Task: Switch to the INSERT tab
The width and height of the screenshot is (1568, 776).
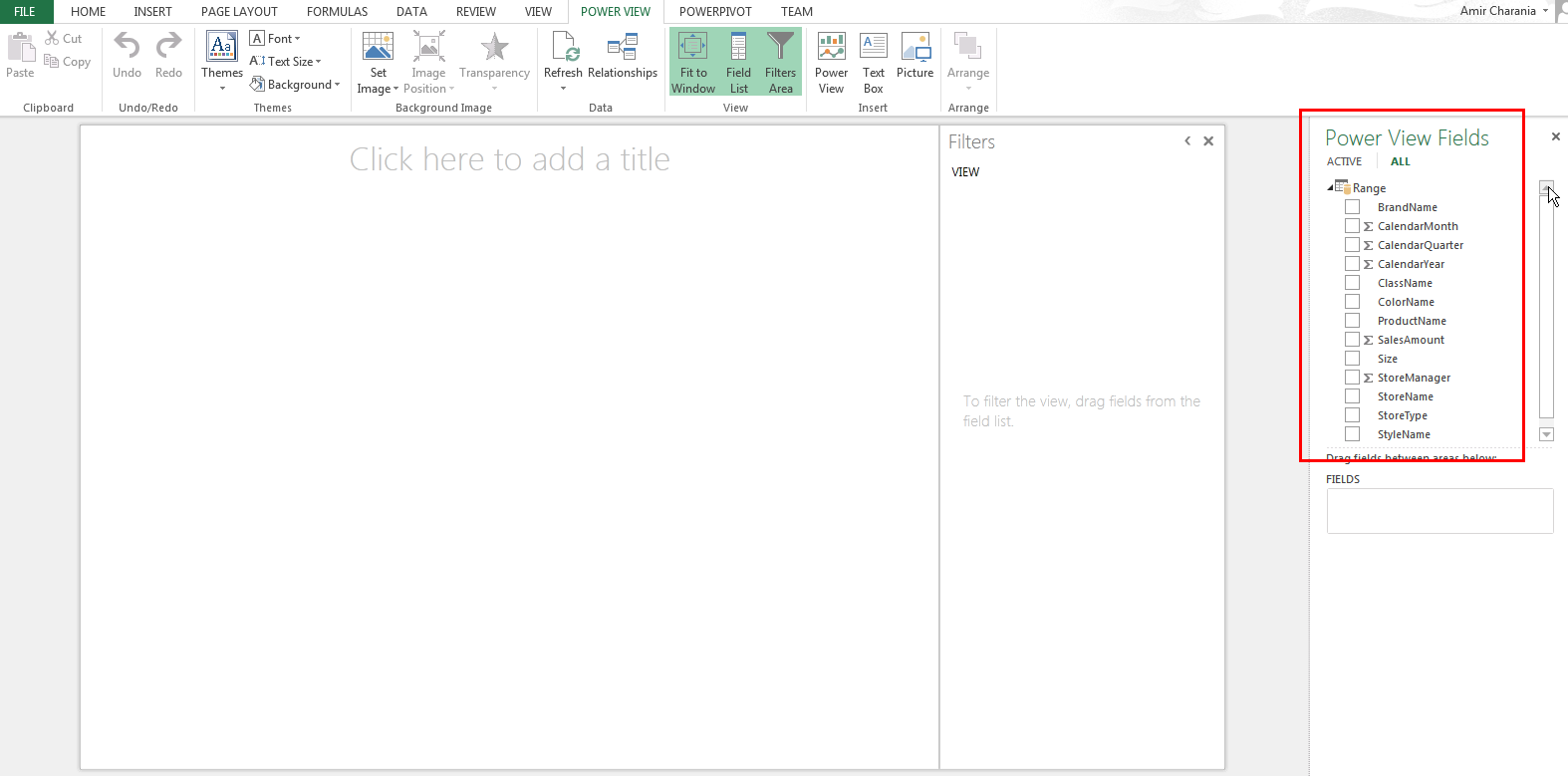Action: [x=152, y=12]
